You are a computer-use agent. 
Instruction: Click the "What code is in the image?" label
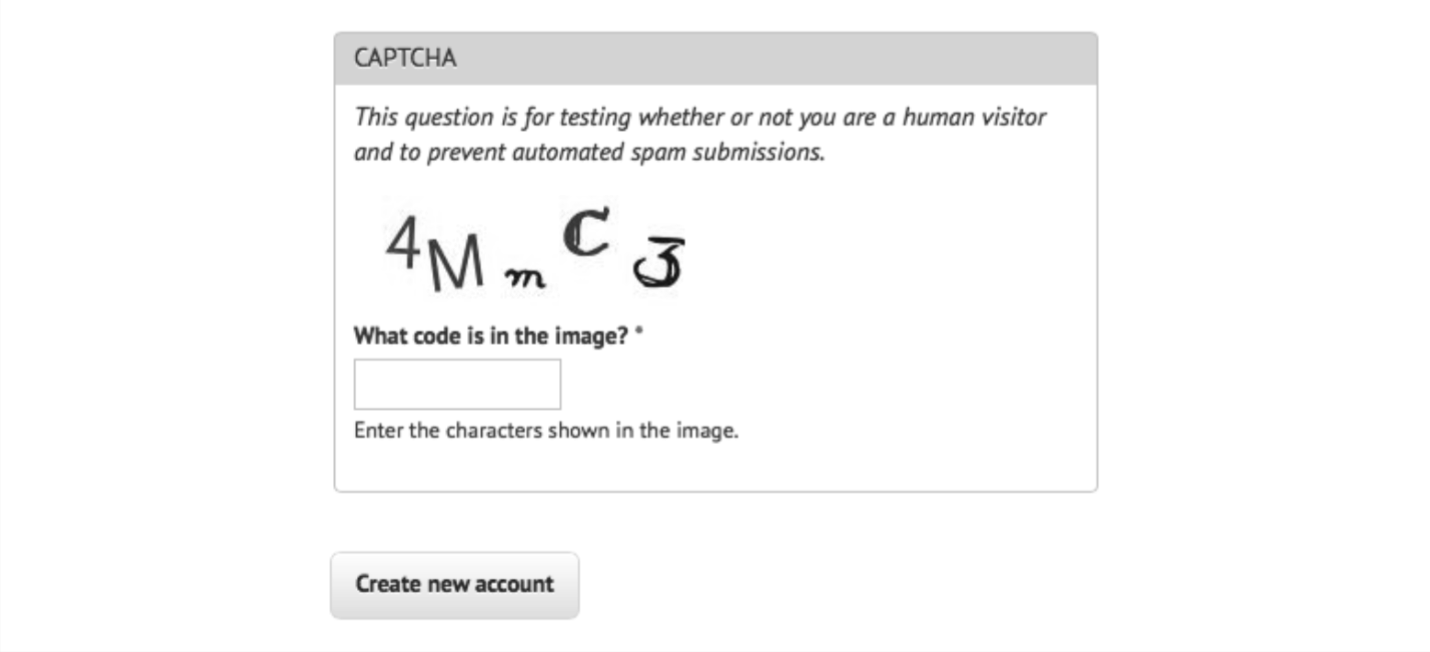[x=490, y=336]
